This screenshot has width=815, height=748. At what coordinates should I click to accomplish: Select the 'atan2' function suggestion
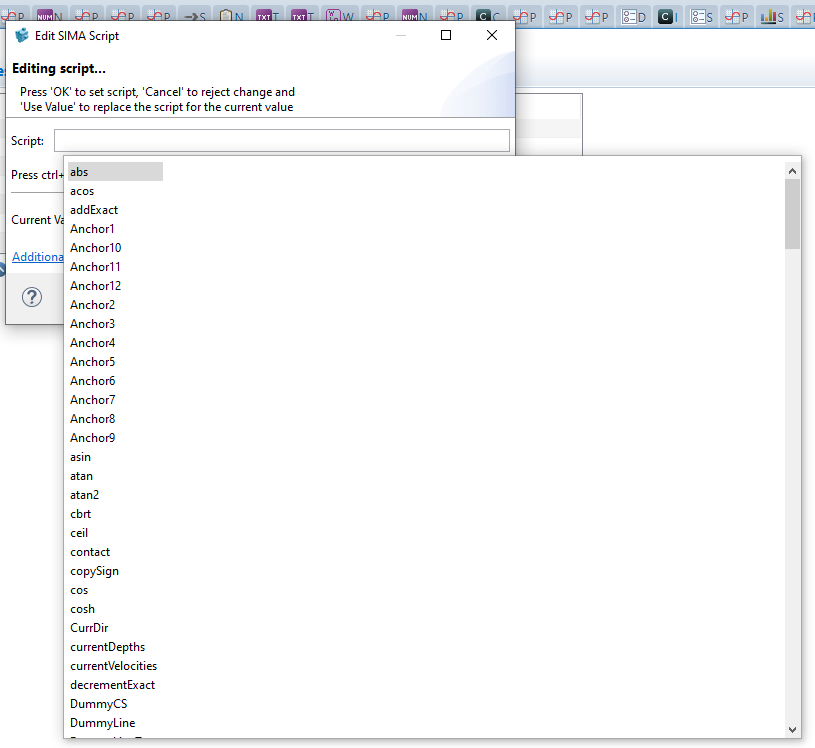tap(85, 495)
